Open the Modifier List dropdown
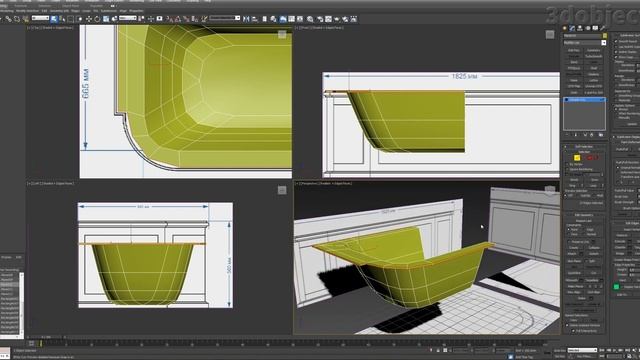The image size is (640, 360). tap(584, 42)
